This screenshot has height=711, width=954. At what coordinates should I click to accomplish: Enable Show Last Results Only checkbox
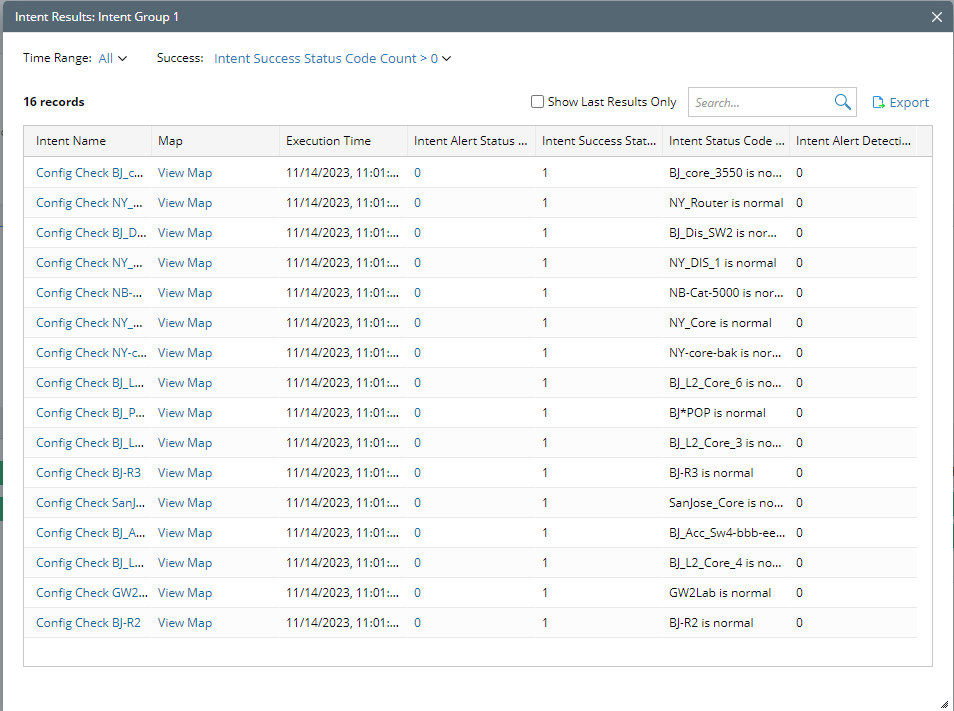538,102
